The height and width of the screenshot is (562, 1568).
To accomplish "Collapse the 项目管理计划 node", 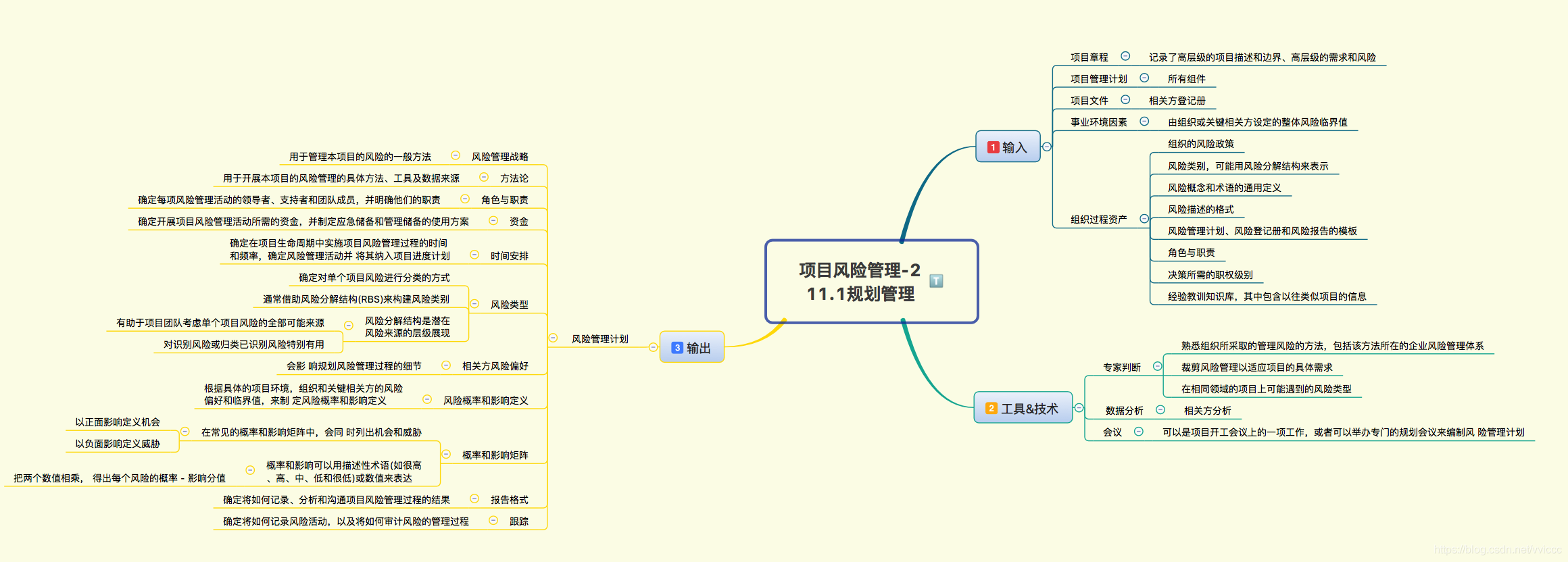I will point(1144,78).
